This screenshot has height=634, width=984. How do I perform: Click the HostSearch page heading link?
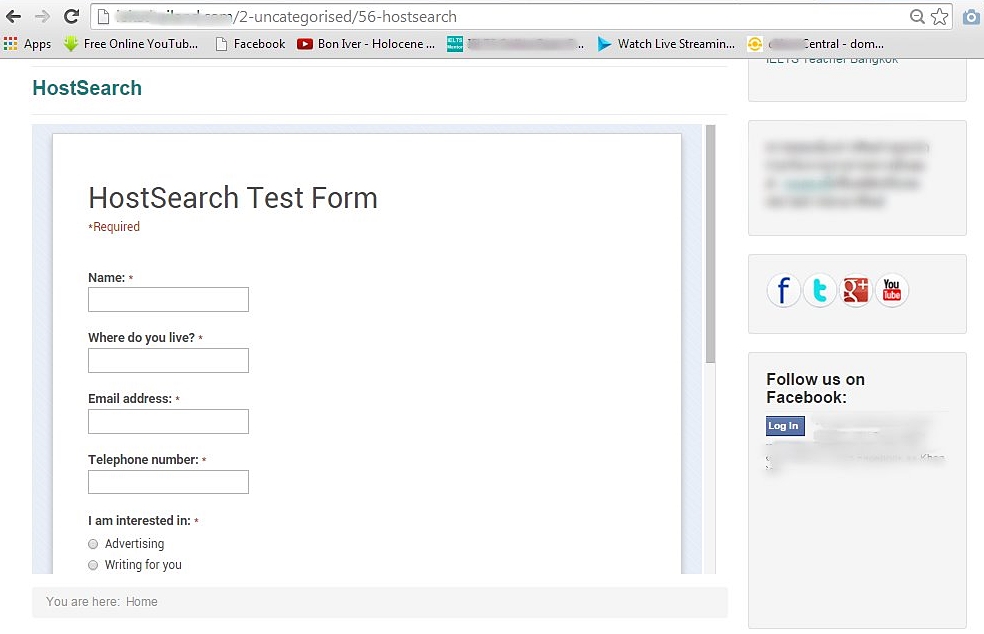coord(87,88)
